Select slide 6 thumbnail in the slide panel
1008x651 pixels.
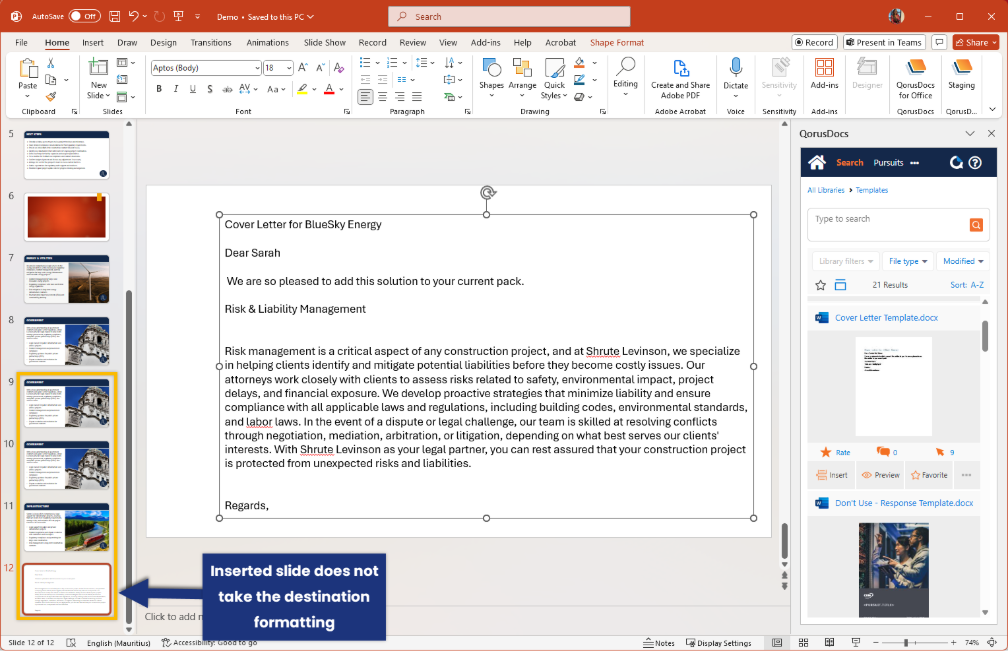point(66,216)
